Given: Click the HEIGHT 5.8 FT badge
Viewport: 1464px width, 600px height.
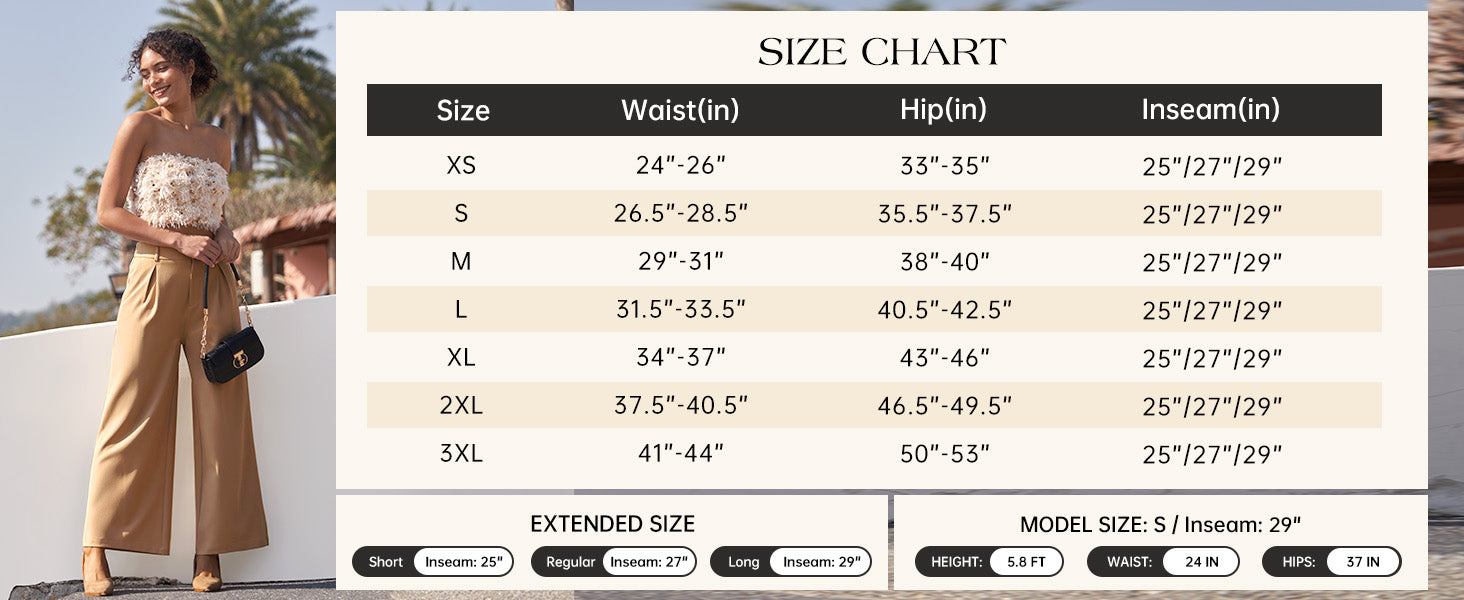Looking at the screenshot, I should (x=989, y=562).
